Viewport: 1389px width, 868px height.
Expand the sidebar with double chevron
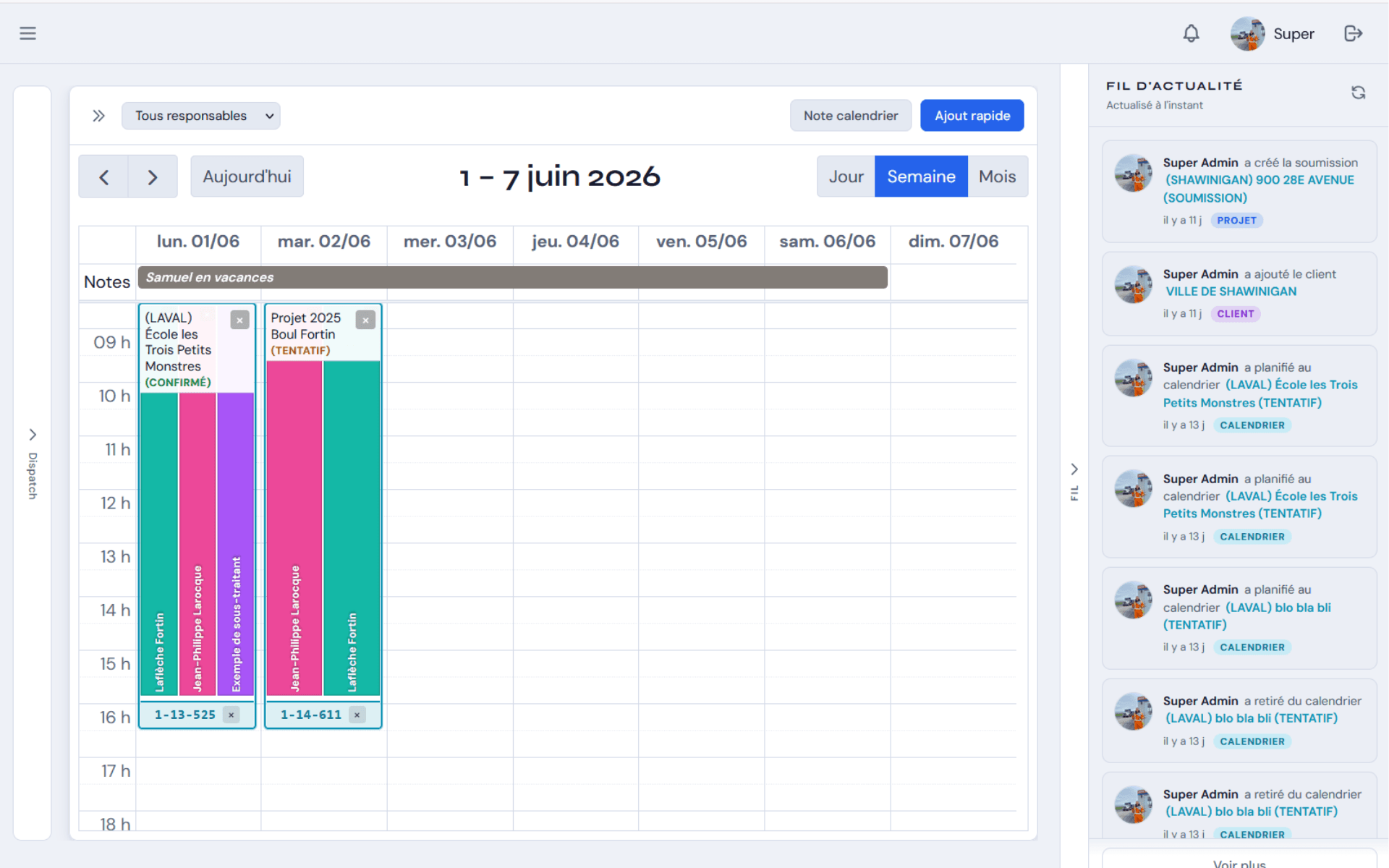coord(98,116)
